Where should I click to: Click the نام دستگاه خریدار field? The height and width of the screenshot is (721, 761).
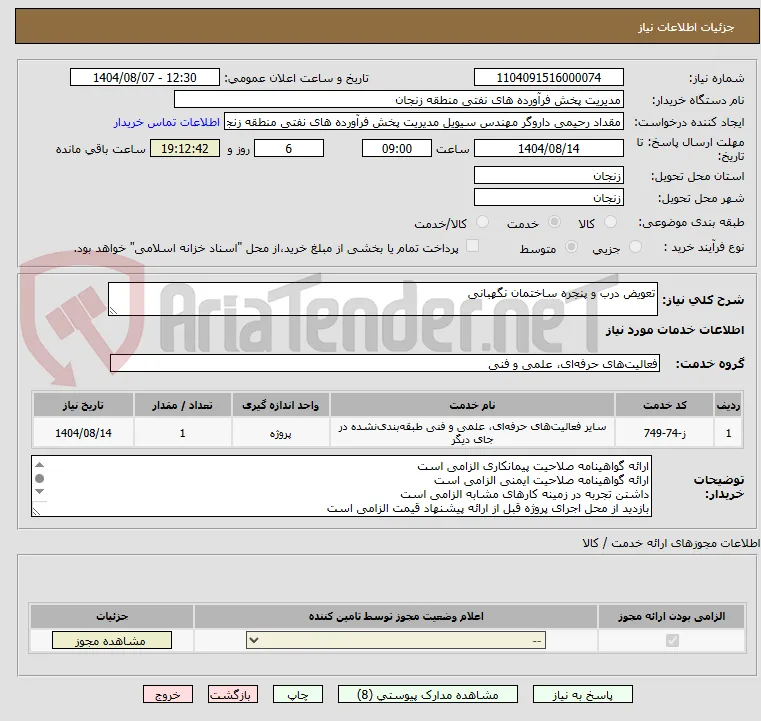(x=398, y=100)
